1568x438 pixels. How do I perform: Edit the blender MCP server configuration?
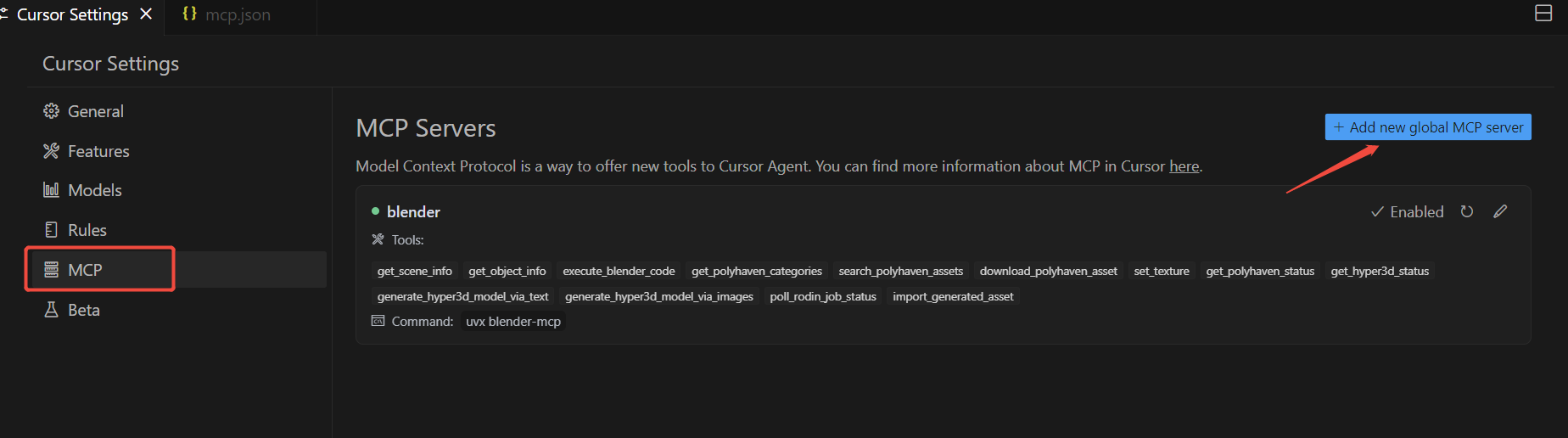[1500, 211]
